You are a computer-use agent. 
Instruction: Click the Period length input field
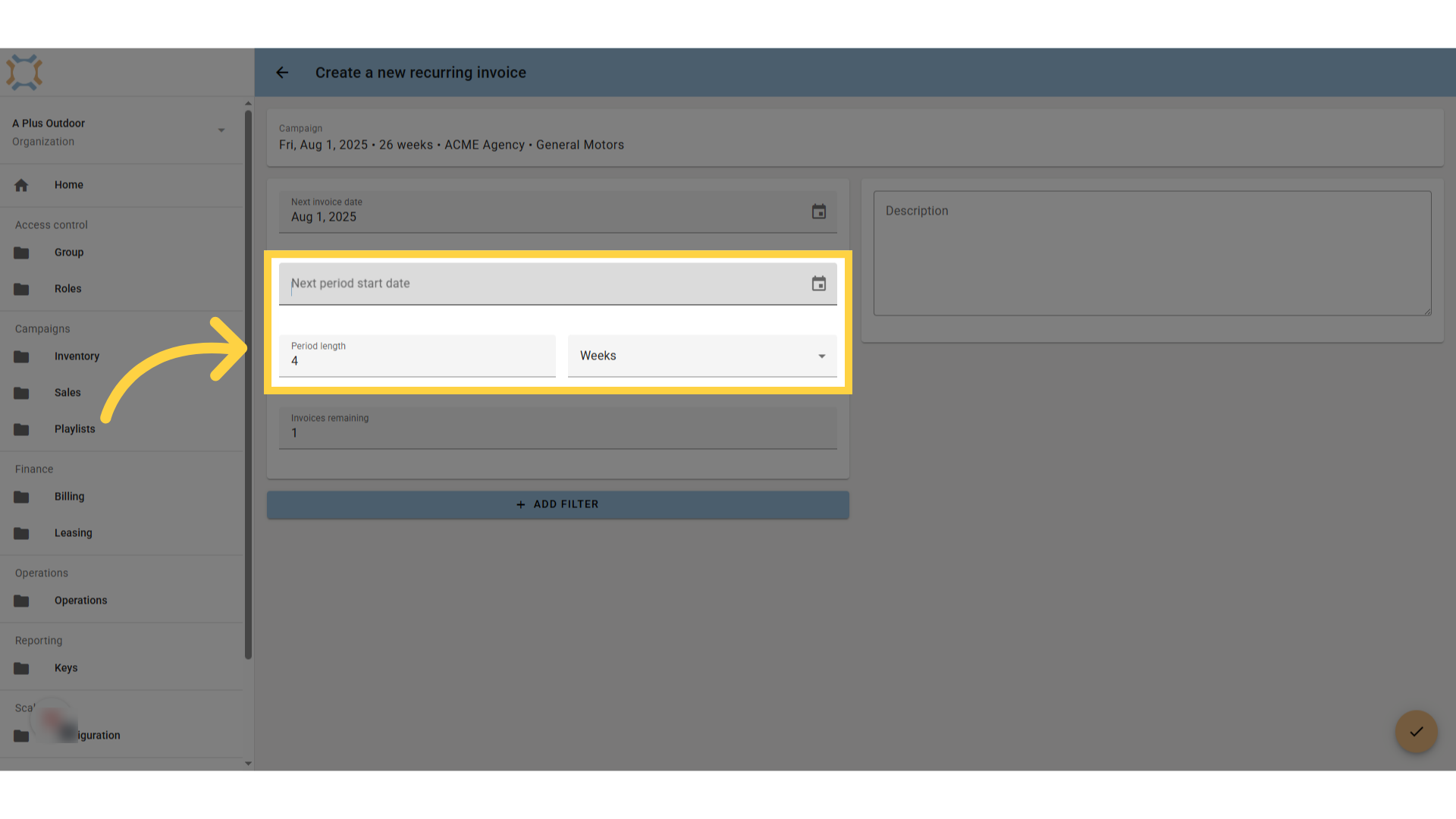(417, 356)
